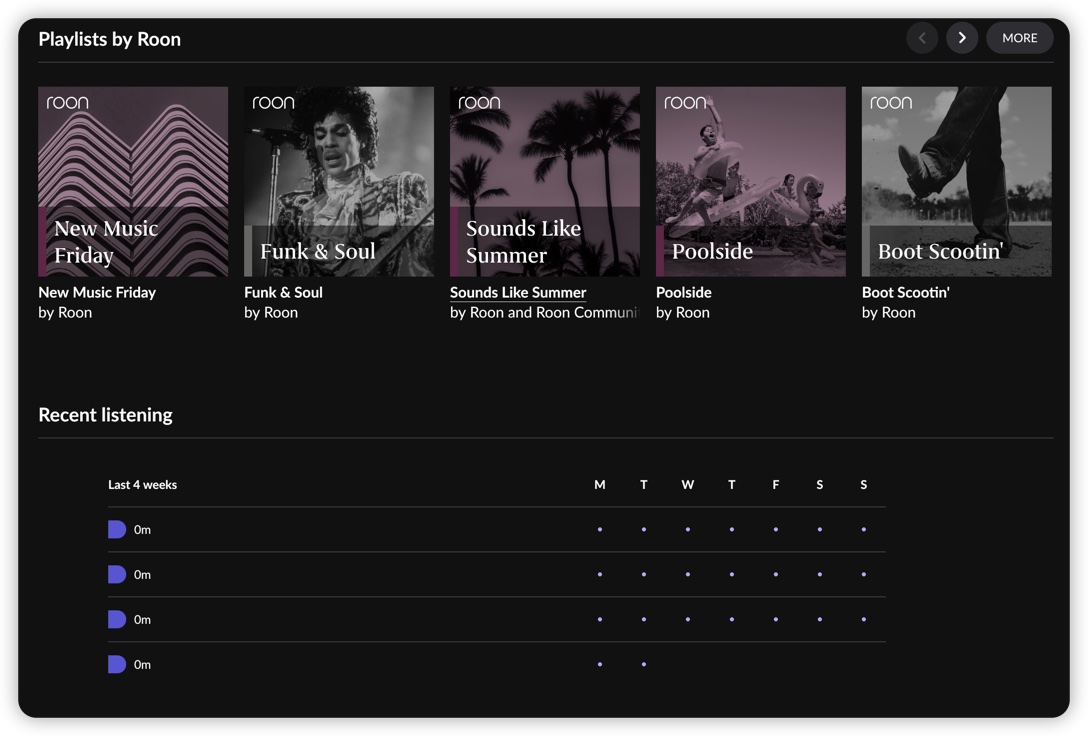Click the Tuesday dot in the fourth week row

tap(644, 665)
